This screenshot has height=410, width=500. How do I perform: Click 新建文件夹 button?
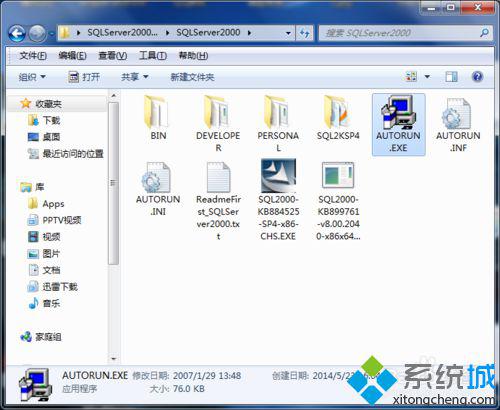[x=192, y=77]
